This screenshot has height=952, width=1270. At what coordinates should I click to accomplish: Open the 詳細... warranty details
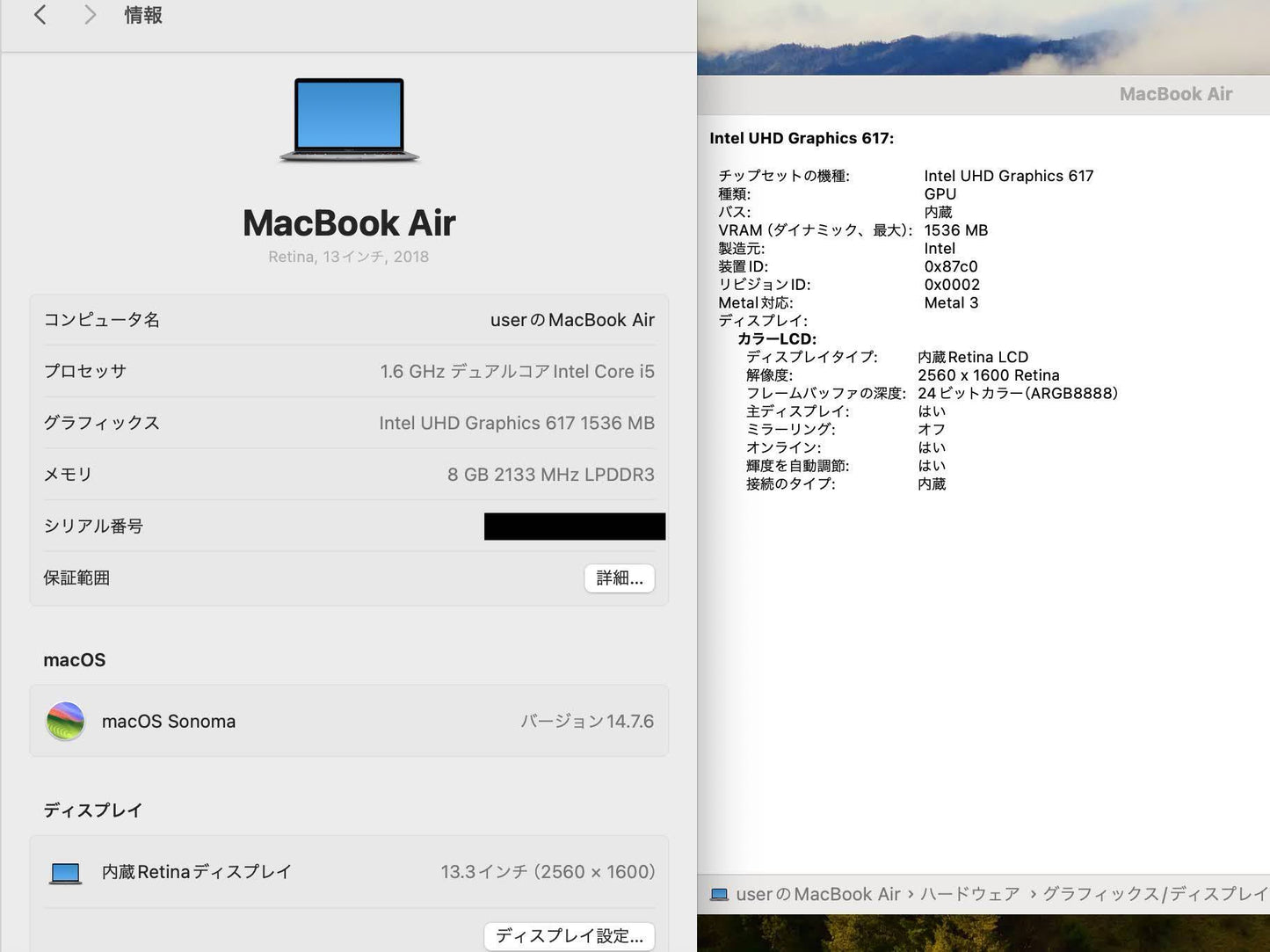[619, 578]
